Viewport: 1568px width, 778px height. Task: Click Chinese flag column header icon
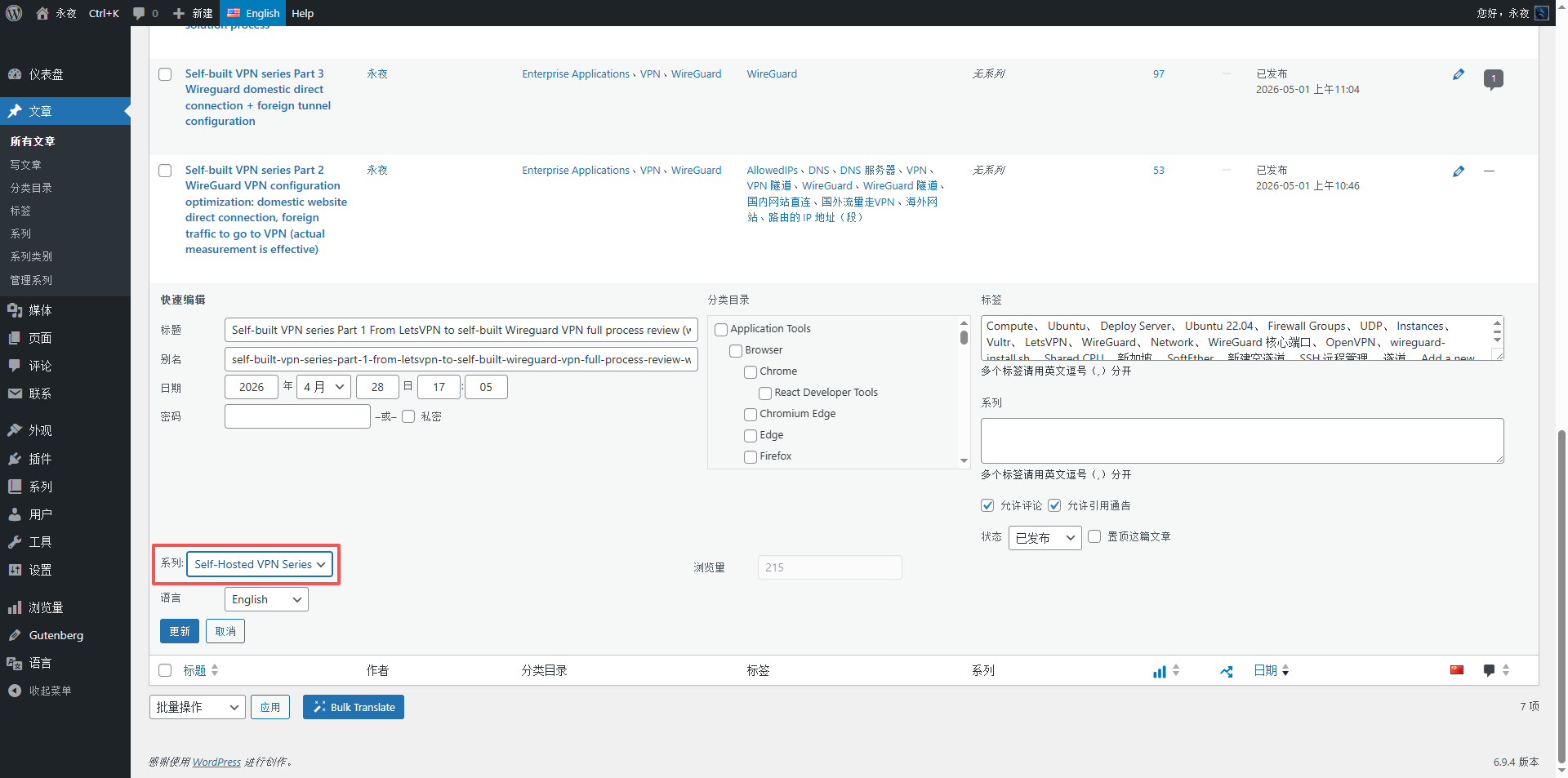point(1457,670)
